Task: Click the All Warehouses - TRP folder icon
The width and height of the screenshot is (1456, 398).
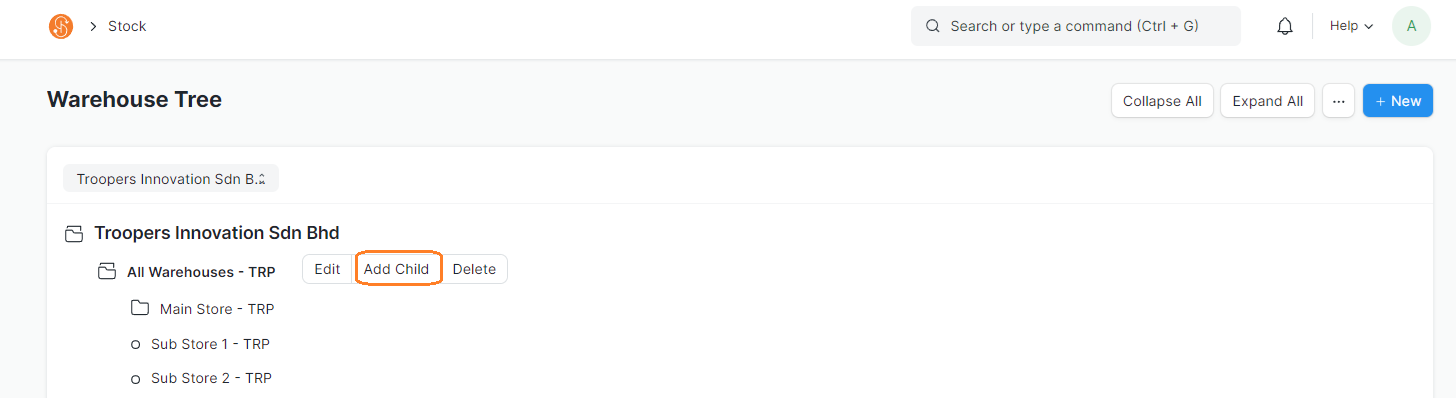Action: tap(106, 271)
